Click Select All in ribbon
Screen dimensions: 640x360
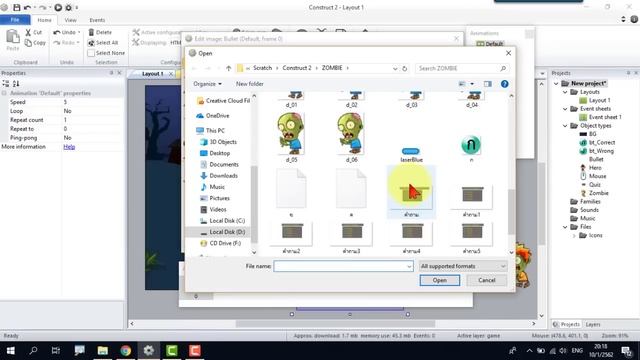pos(103,42)
